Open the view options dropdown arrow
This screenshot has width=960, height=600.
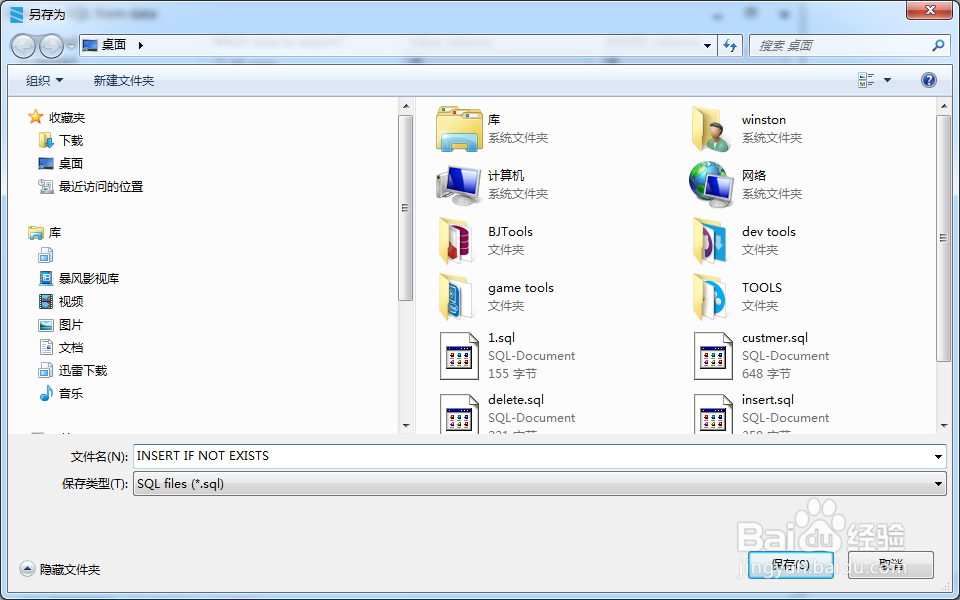click(887, 80)
